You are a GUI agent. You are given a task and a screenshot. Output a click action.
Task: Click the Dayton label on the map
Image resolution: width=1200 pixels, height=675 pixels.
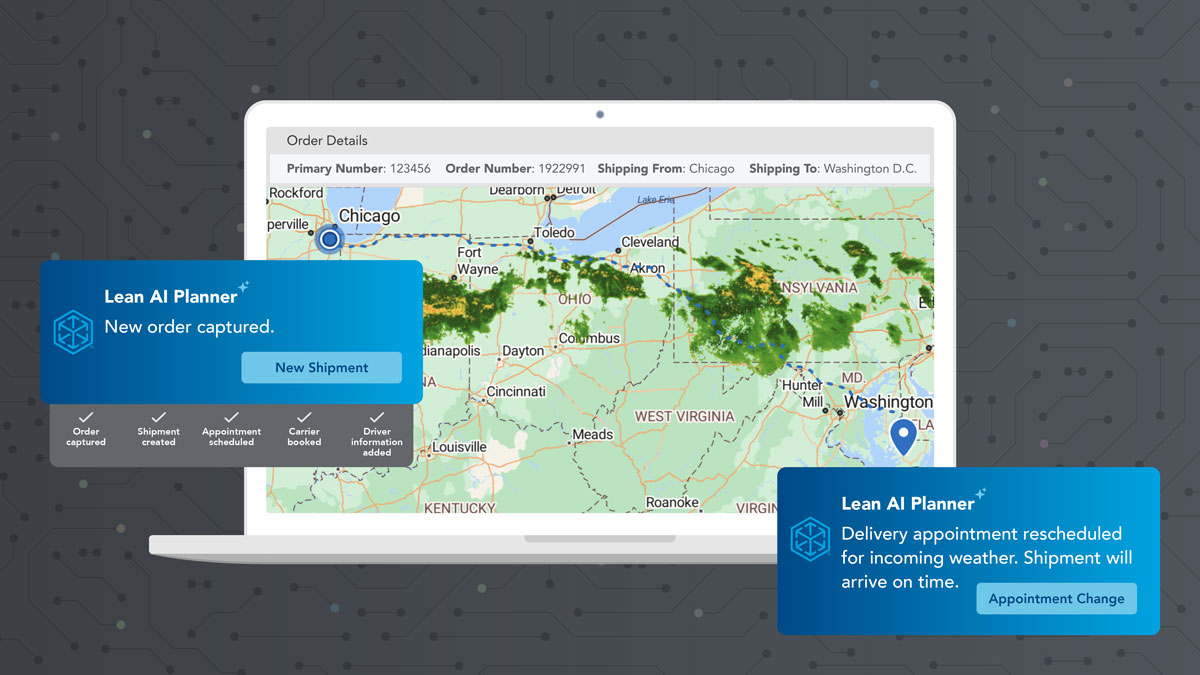523,351
